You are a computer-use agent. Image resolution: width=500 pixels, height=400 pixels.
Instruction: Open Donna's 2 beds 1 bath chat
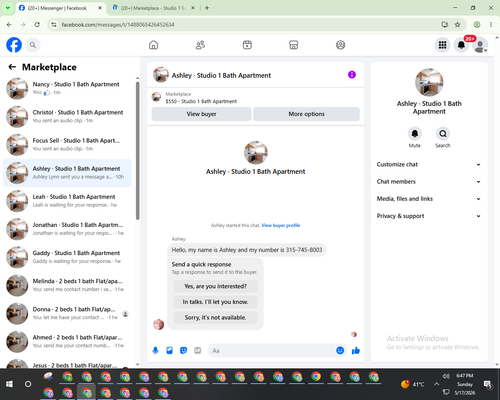tap(67, 314)
